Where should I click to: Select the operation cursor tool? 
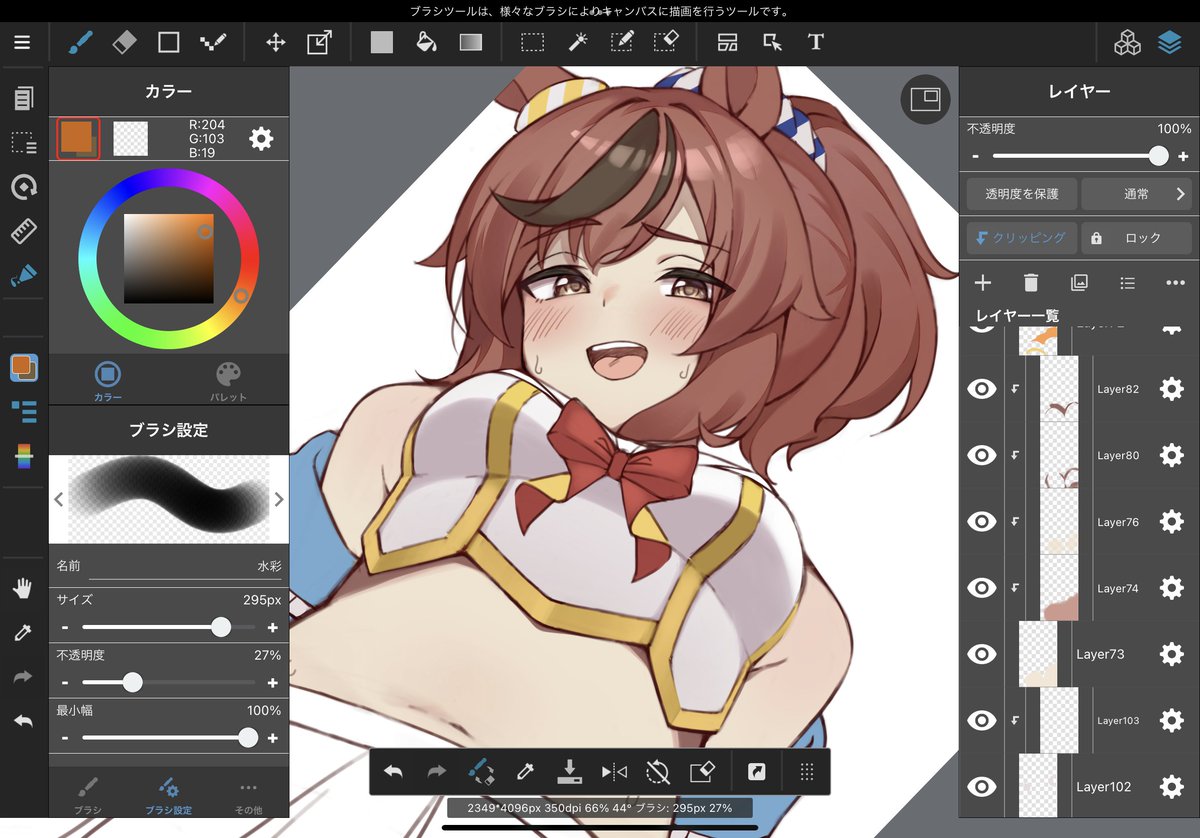(772, 43)
